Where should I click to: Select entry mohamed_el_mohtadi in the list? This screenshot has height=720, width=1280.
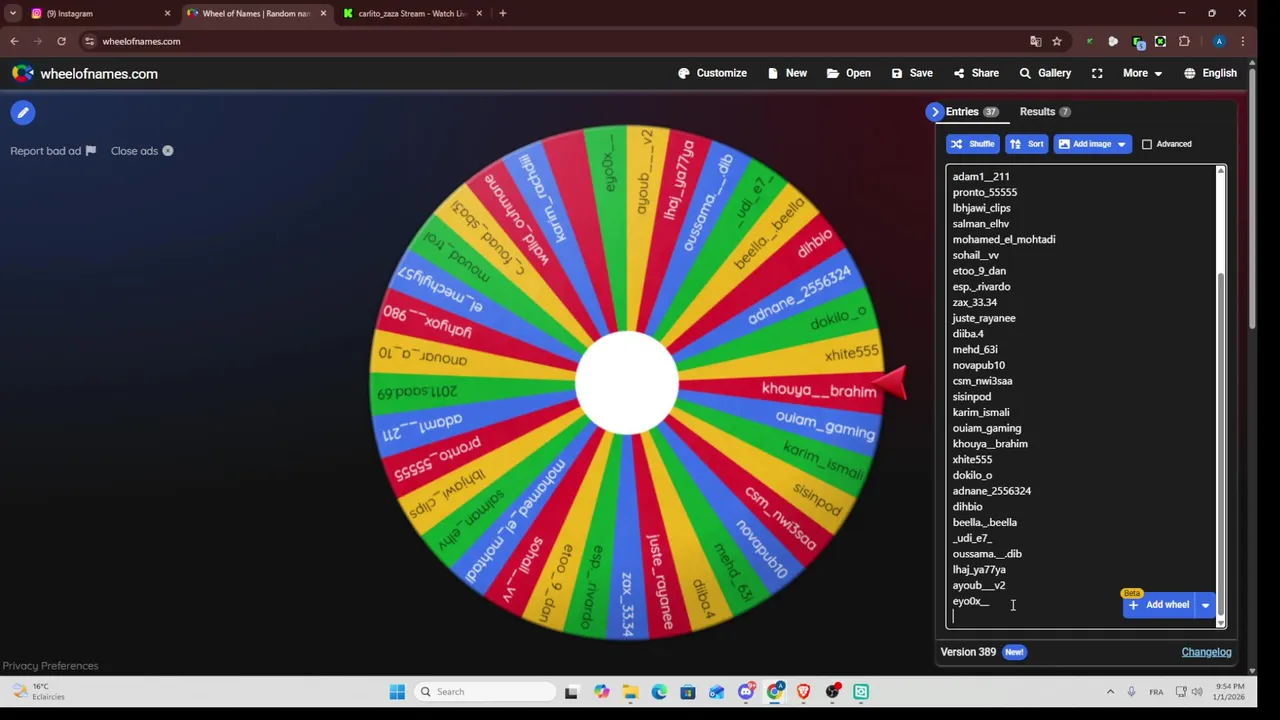pos(1003,240)
